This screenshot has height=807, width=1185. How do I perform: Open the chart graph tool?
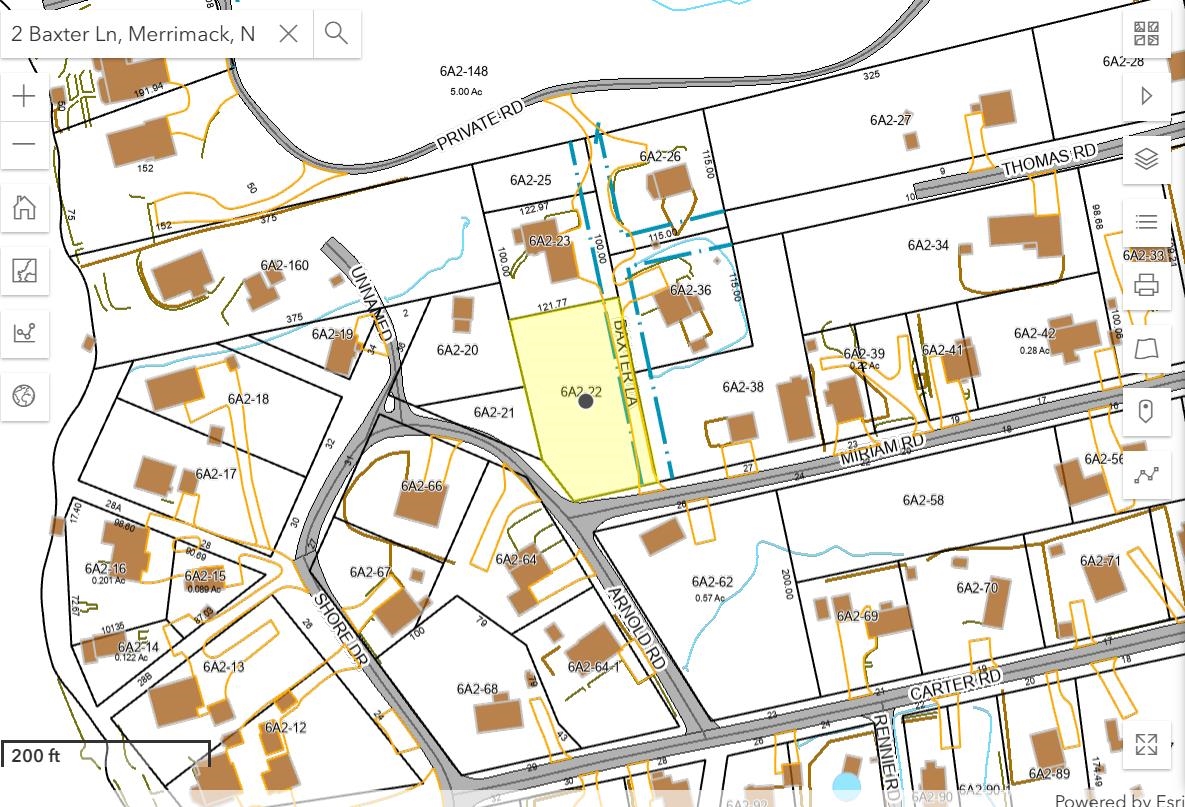point(24,333)
